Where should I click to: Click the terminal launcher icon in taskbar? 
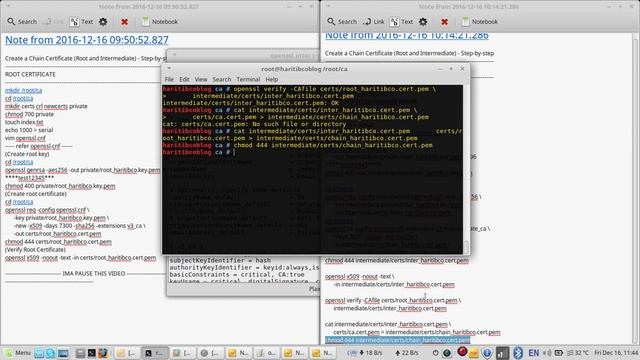pos(91,353)
